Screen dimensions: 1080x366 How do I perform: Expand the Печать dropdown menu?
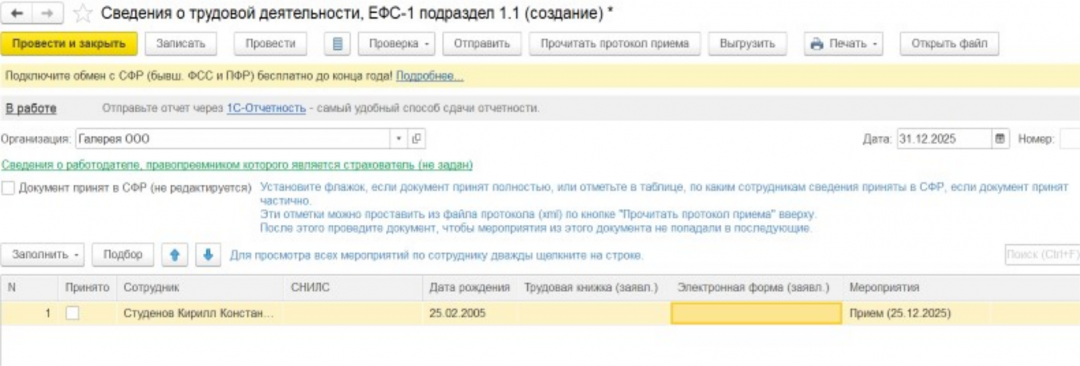pyautogui.click(x=843, y=43)
